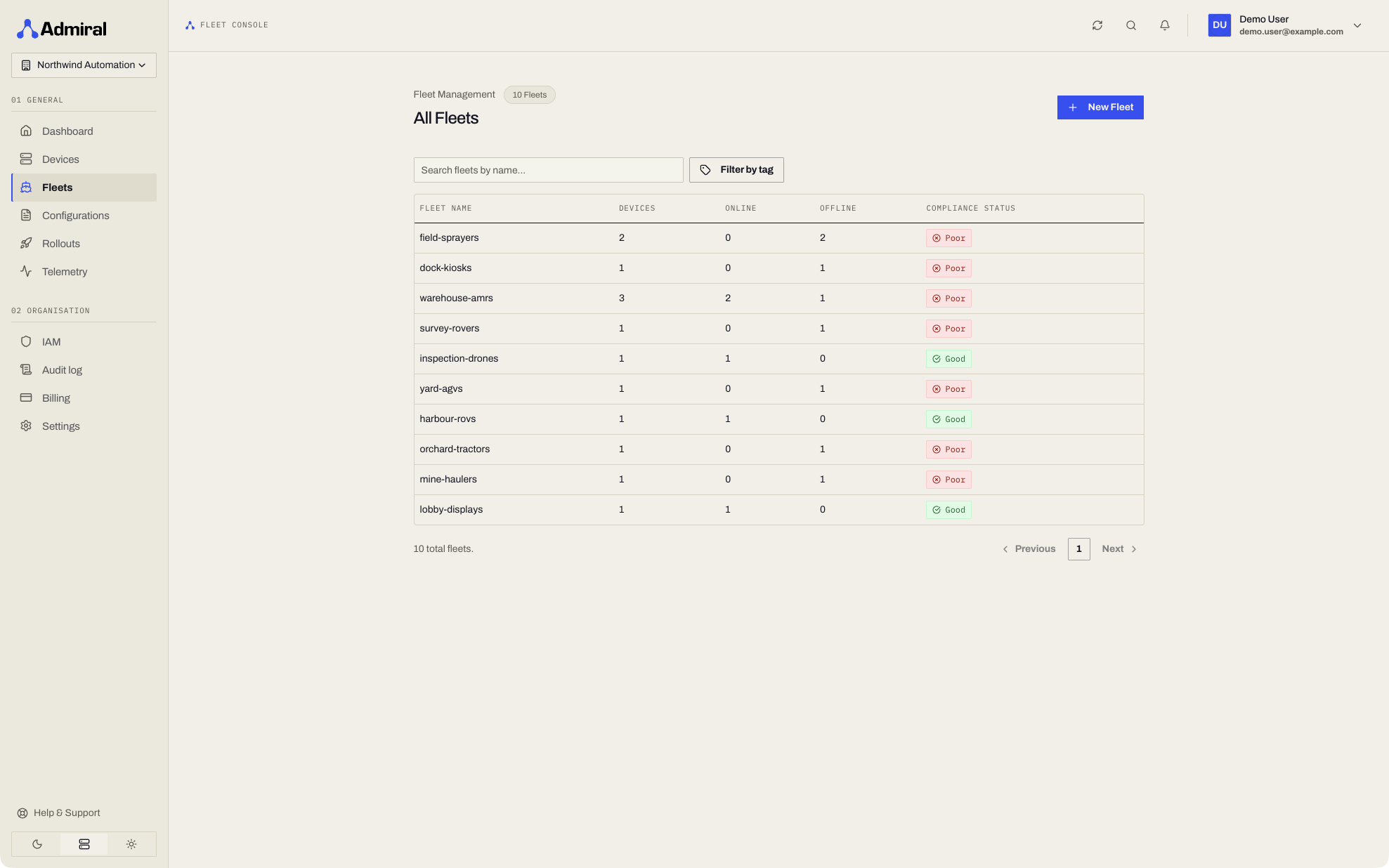This screenshot has width=1389, height=868.
Task: Click the Offline column header
Action: point(837,209)
